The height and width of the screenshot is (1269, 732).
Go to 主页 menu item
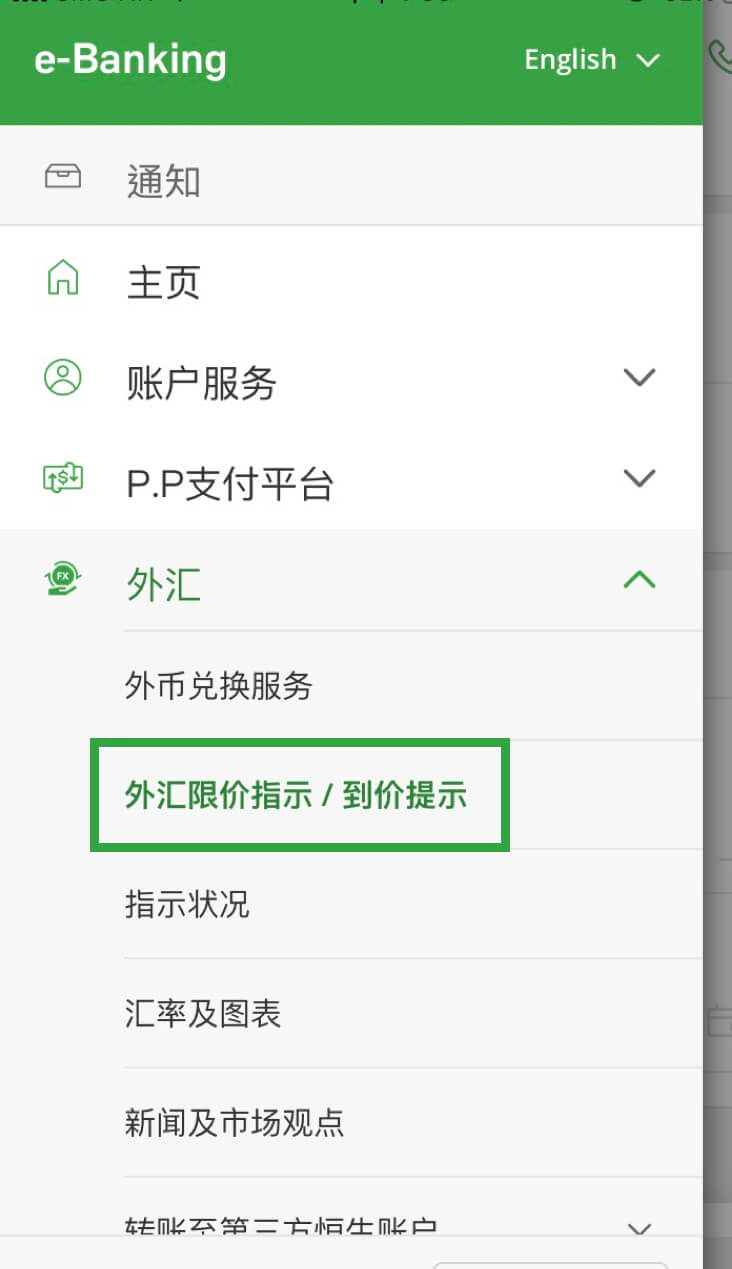click(163, 282)
